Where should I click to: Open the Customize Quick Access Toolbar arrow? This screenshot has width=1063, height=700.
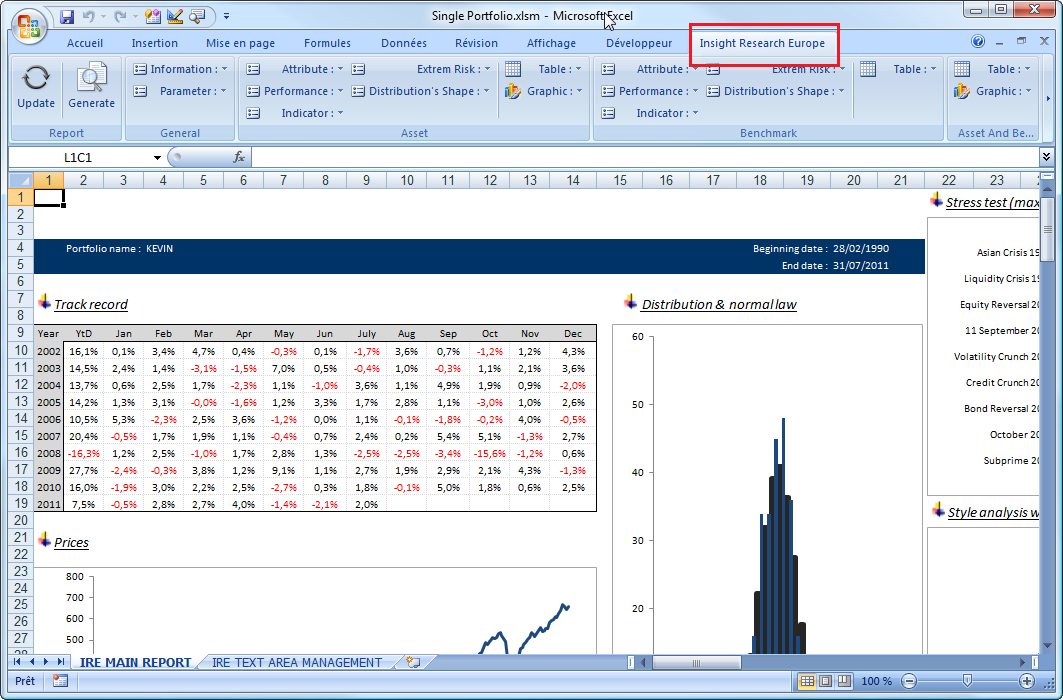[226, 16]
